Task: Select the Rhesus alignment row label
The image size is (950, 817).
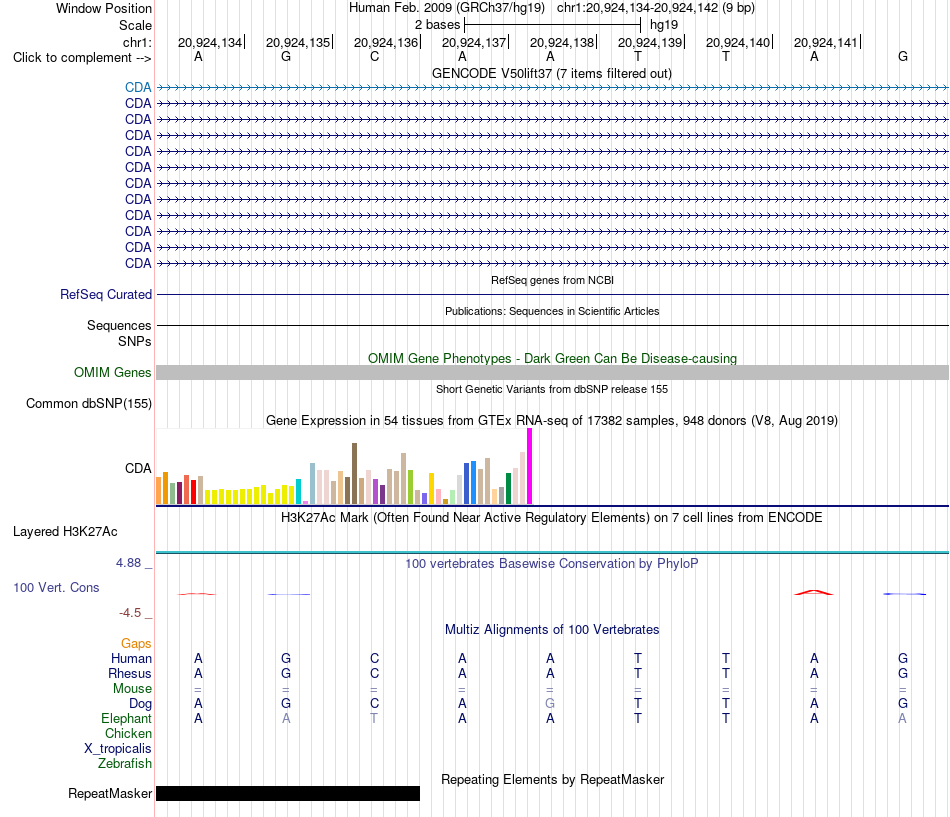Action: point(130,673)
